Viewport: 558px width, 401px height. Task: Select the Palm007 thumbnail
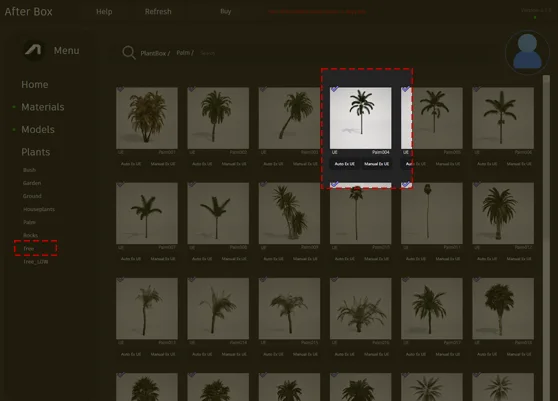tap(147, 213)
